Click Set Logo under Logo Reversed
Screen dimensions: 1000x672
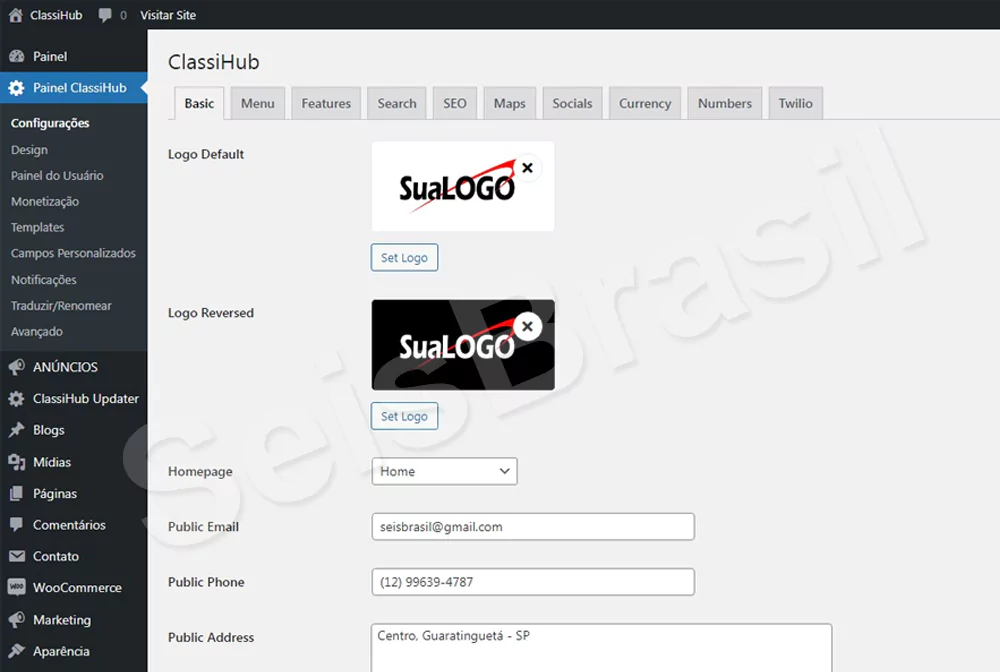pos(404,416)
